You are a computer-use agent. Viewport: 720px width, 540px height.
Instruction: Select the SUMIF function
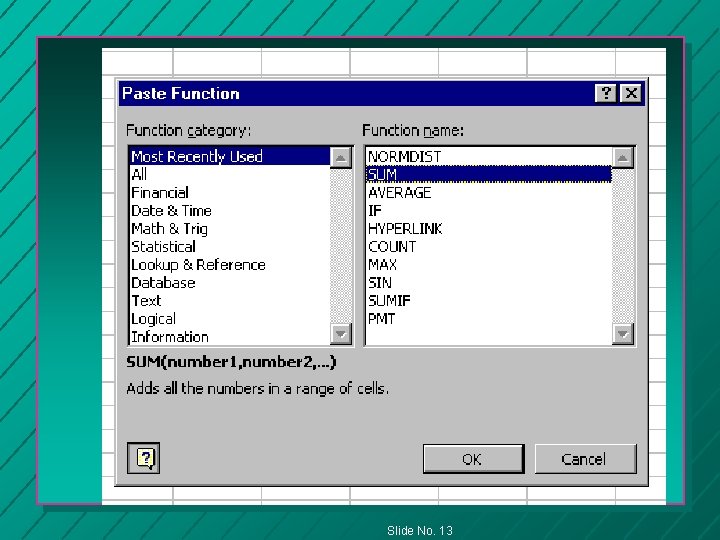(489, 301)
